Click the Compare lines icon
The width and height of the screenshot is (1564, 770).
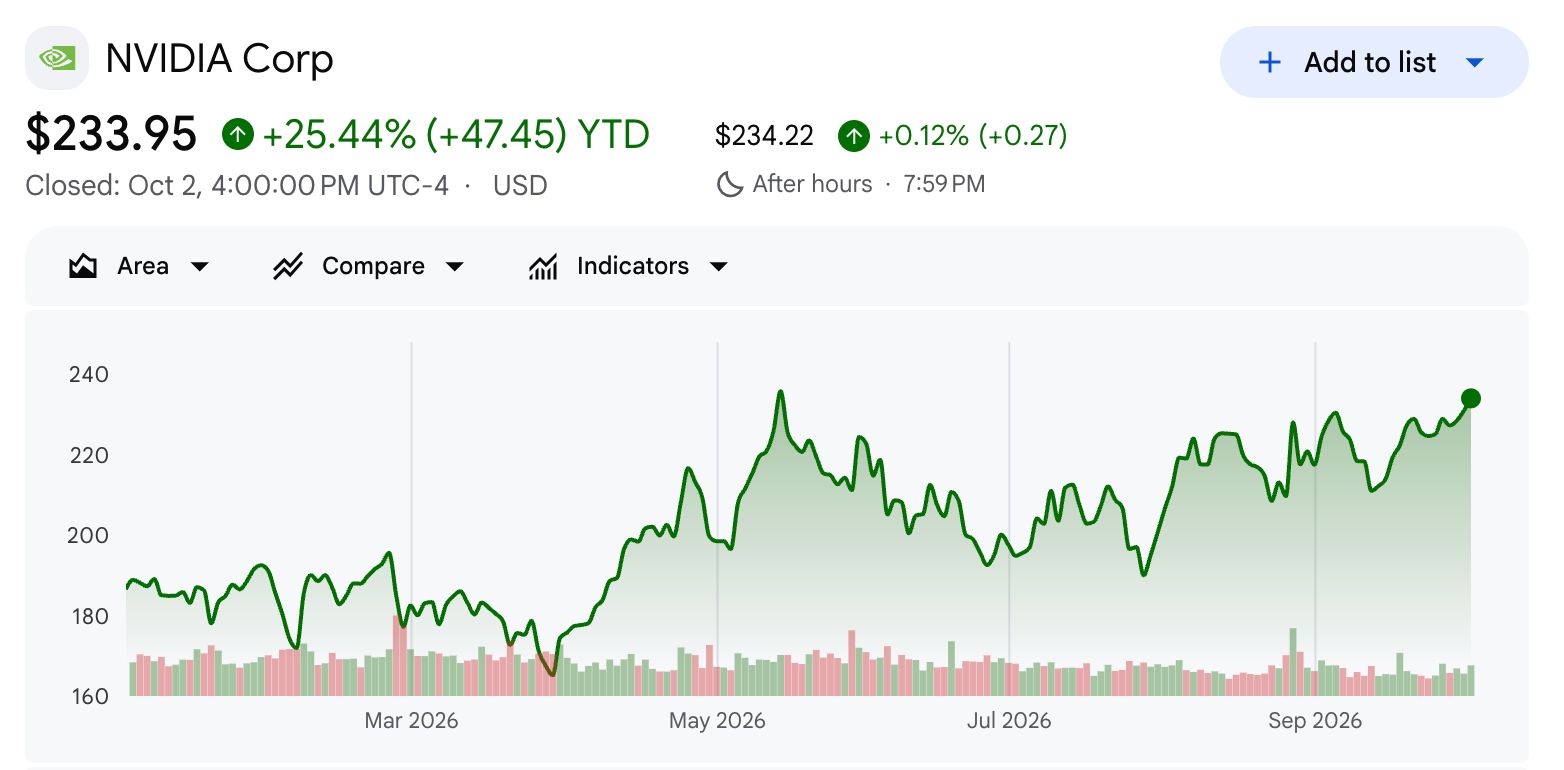pyautogui.click(x=288, y=266)
